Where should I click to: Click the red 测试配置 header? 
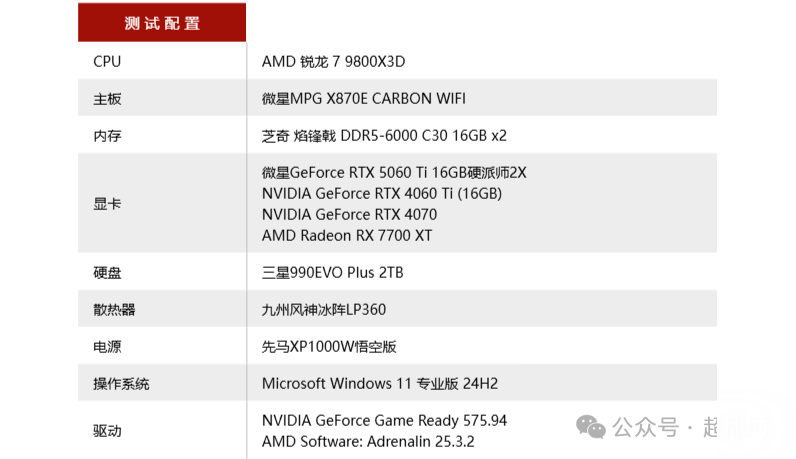162,22
